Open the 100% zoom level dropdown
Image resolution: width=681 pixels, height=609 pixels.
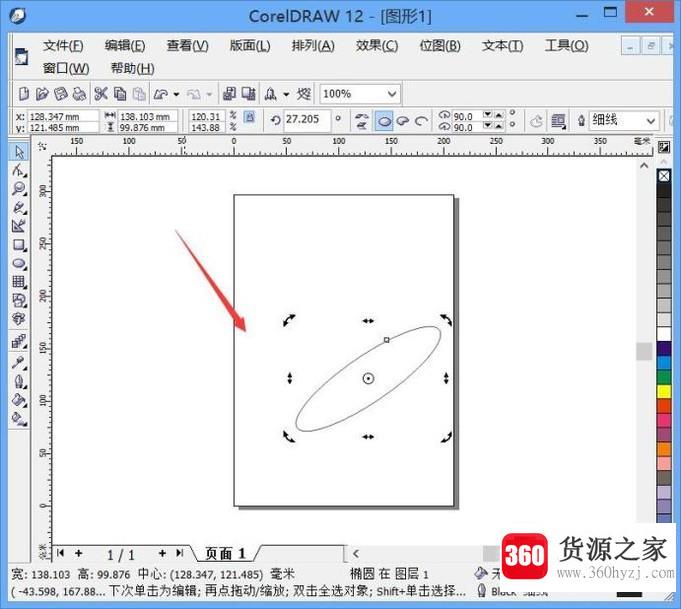pos(392,94)
